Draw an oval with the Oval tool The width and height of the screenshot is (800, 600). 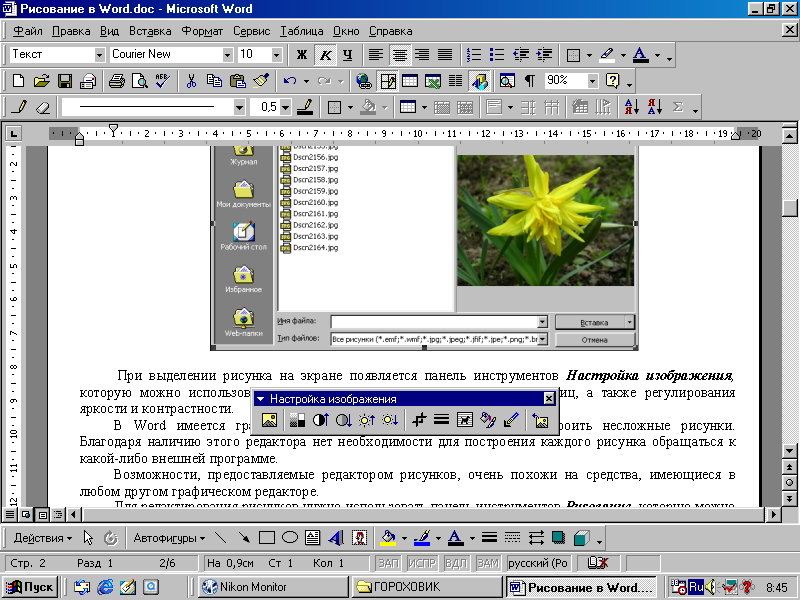290,538
